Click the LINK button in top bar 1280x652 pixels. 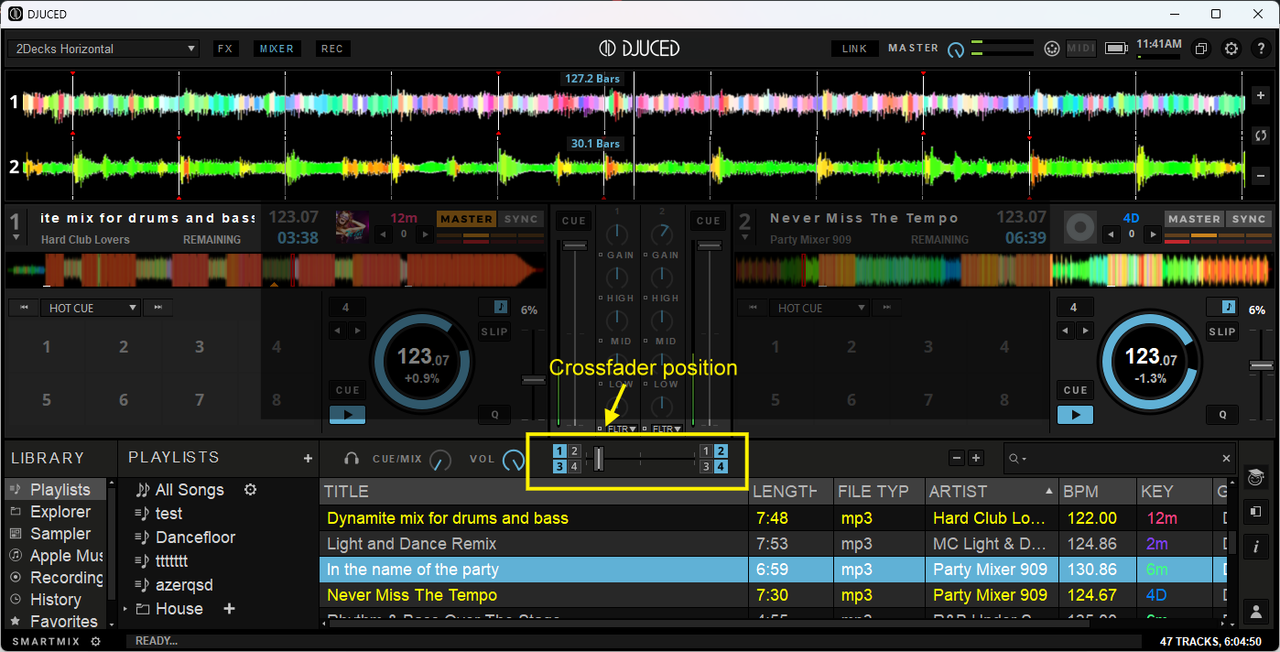point(855,48)
